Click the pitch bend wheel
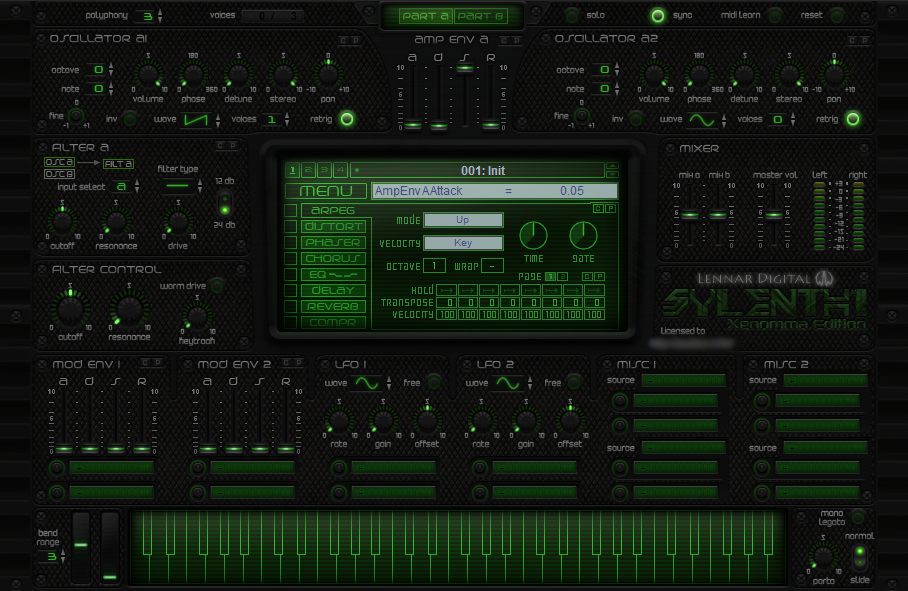This screenshot has height=591, width=908. tap(81, 545)
